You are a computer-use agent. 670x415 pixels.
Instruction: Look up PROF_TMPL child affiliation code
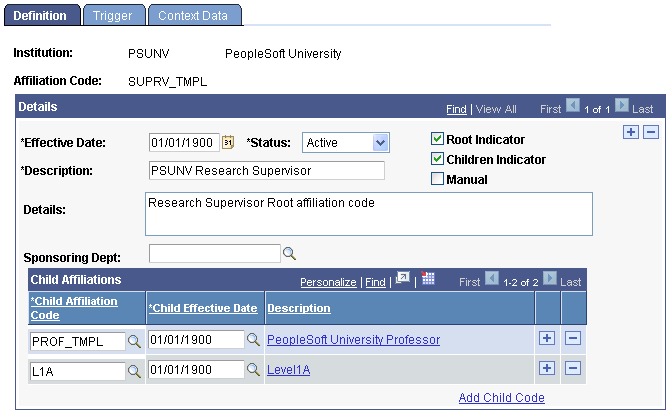tap(134, 341)
